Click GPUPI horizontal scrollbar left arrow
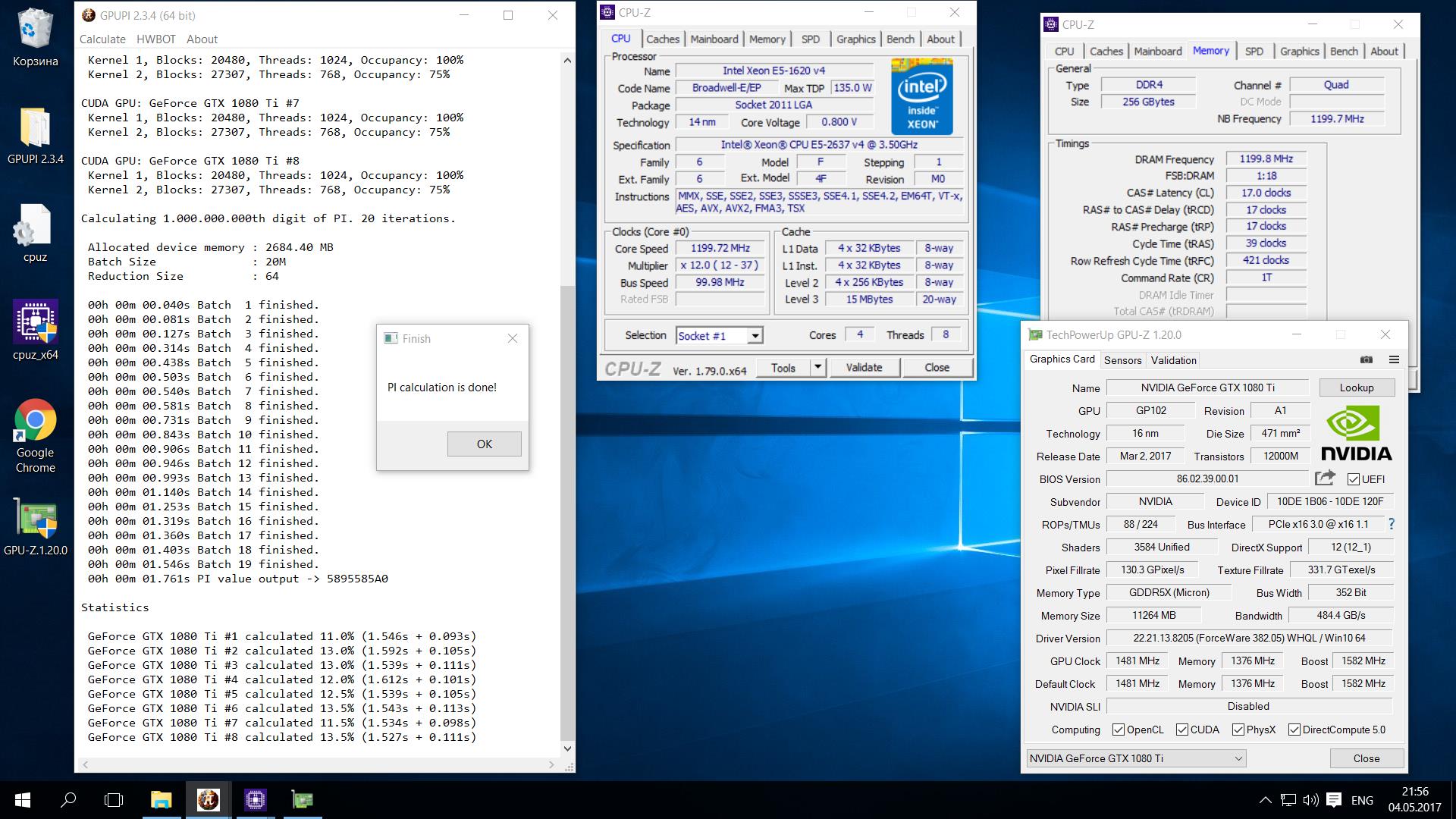This screenshot has height=819, width=1456. tap(85, 765)
